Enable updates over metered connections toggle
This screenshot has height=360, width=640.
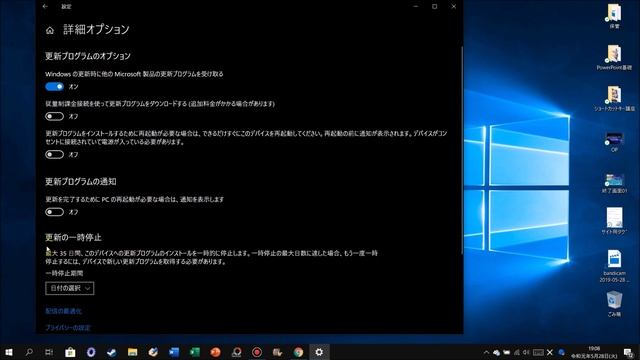point(54,116)
